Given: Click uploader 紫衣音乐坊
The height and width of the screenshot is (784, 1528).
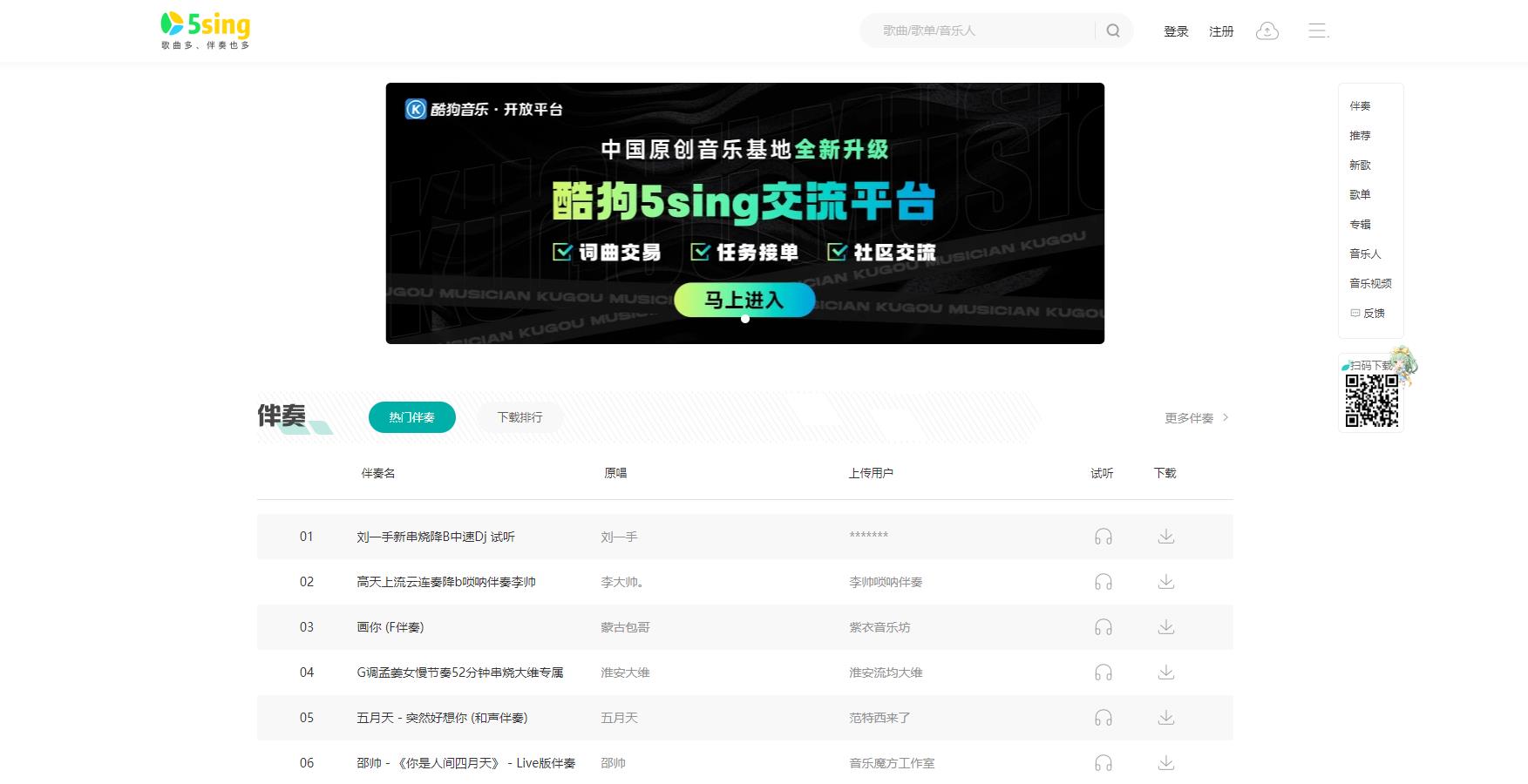Looking at the screenshot, I should tap(879, 627).
